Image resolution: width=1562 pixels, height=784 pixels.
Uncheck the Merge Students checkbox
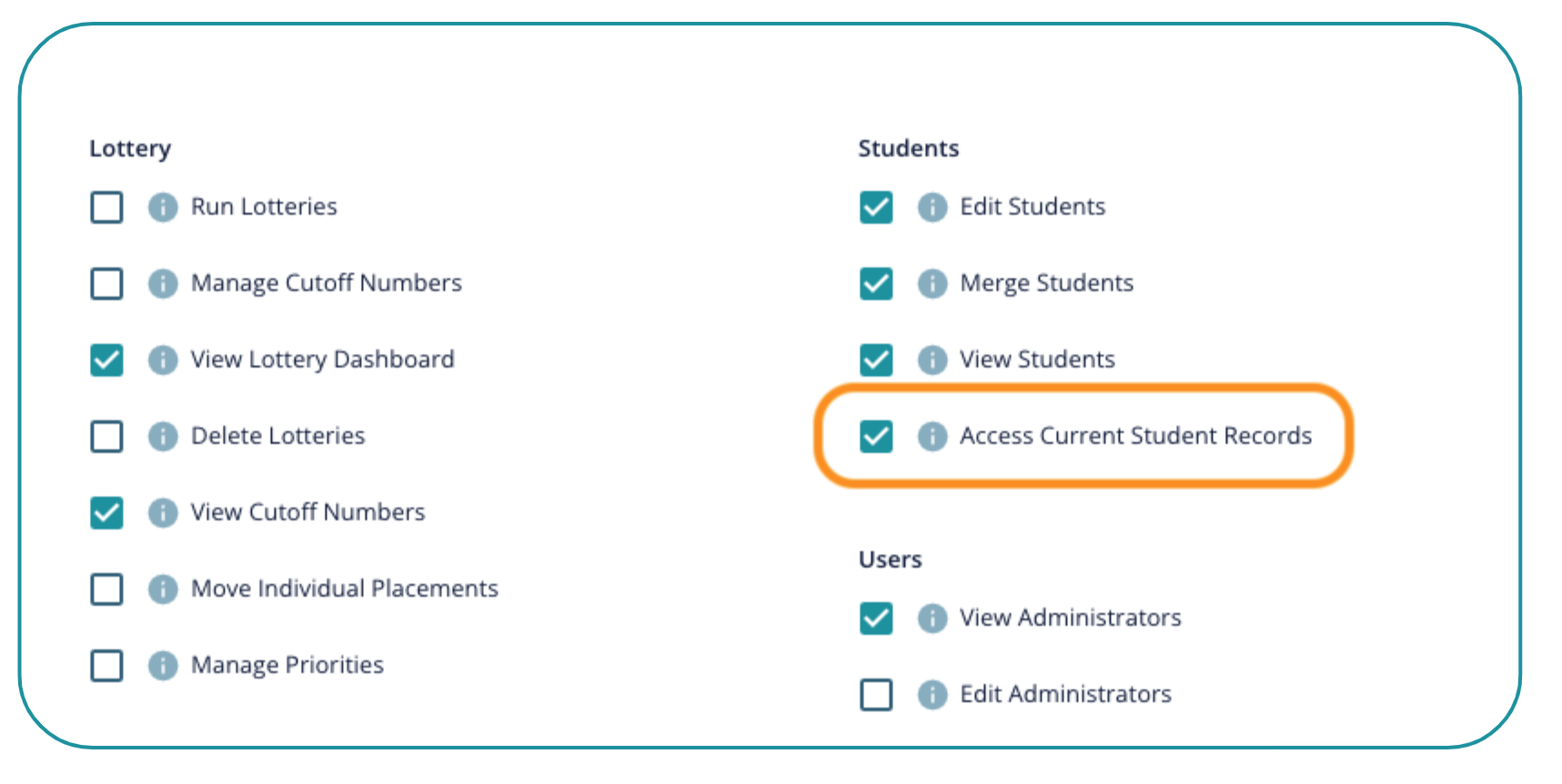click(x=876, y=284)
